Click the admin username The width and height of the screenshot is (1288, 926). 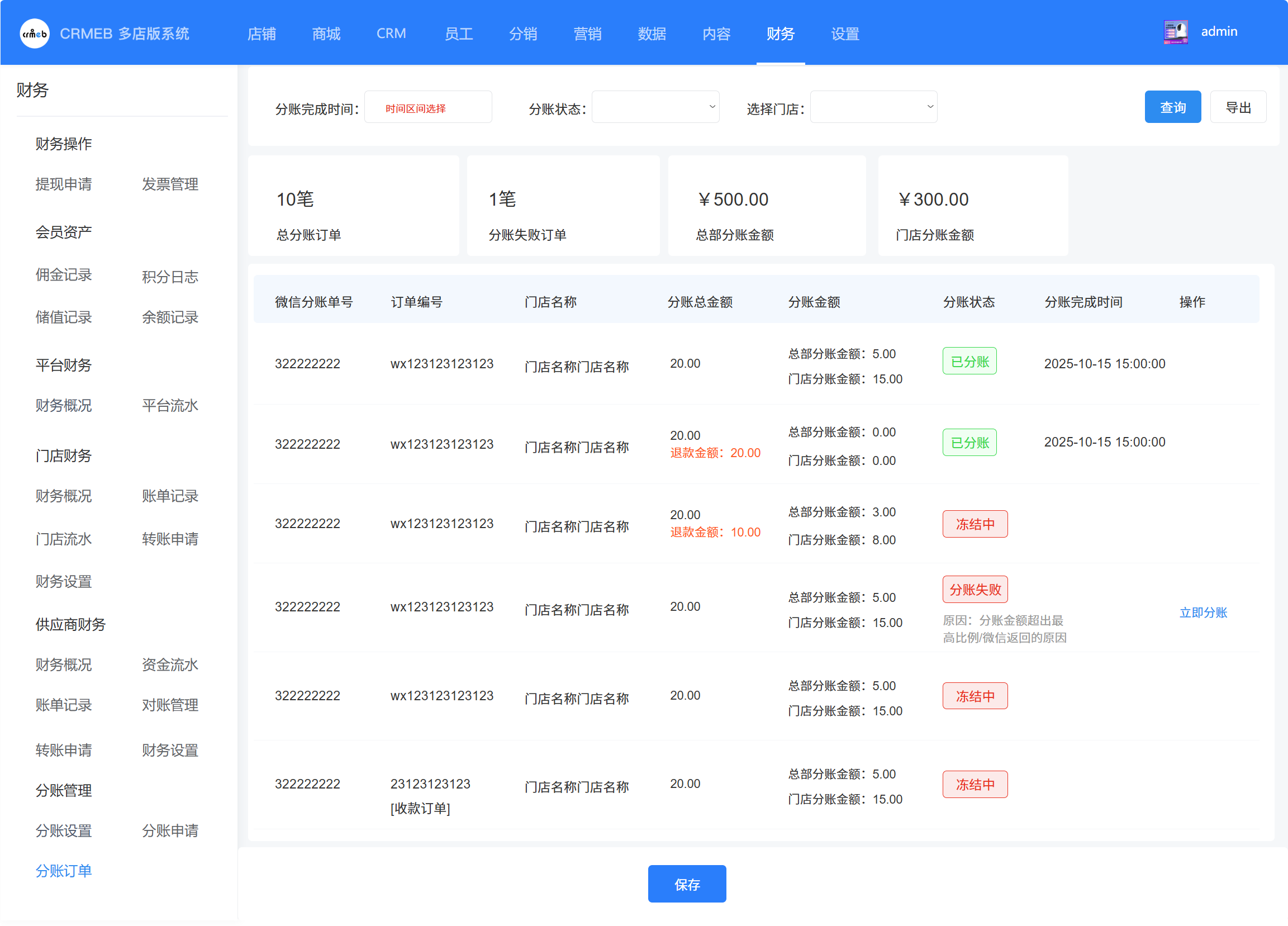coord(1219,32)
